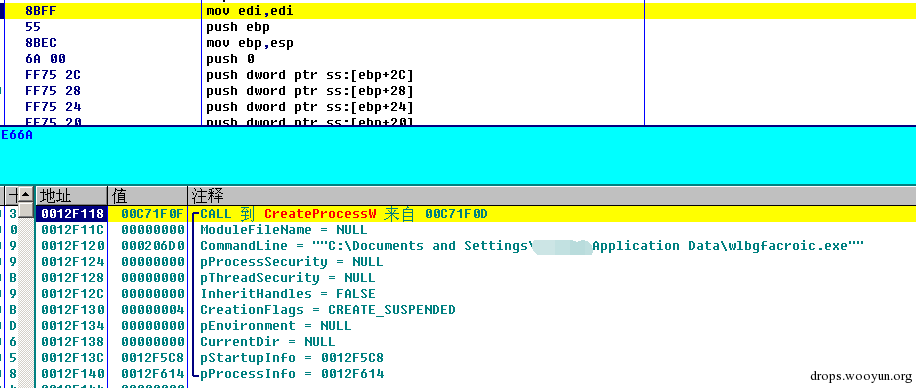Click hex bytes 'FF75 2C' in disassembly
The height and width of the screenshot is (388, 916).
point(53,75)
